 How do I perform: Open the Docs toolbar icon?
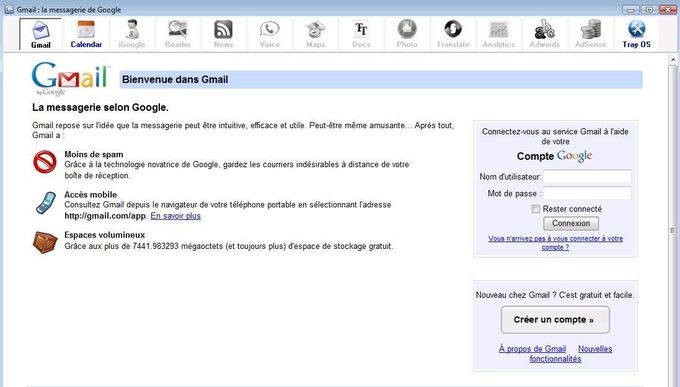tap(361, 34)
